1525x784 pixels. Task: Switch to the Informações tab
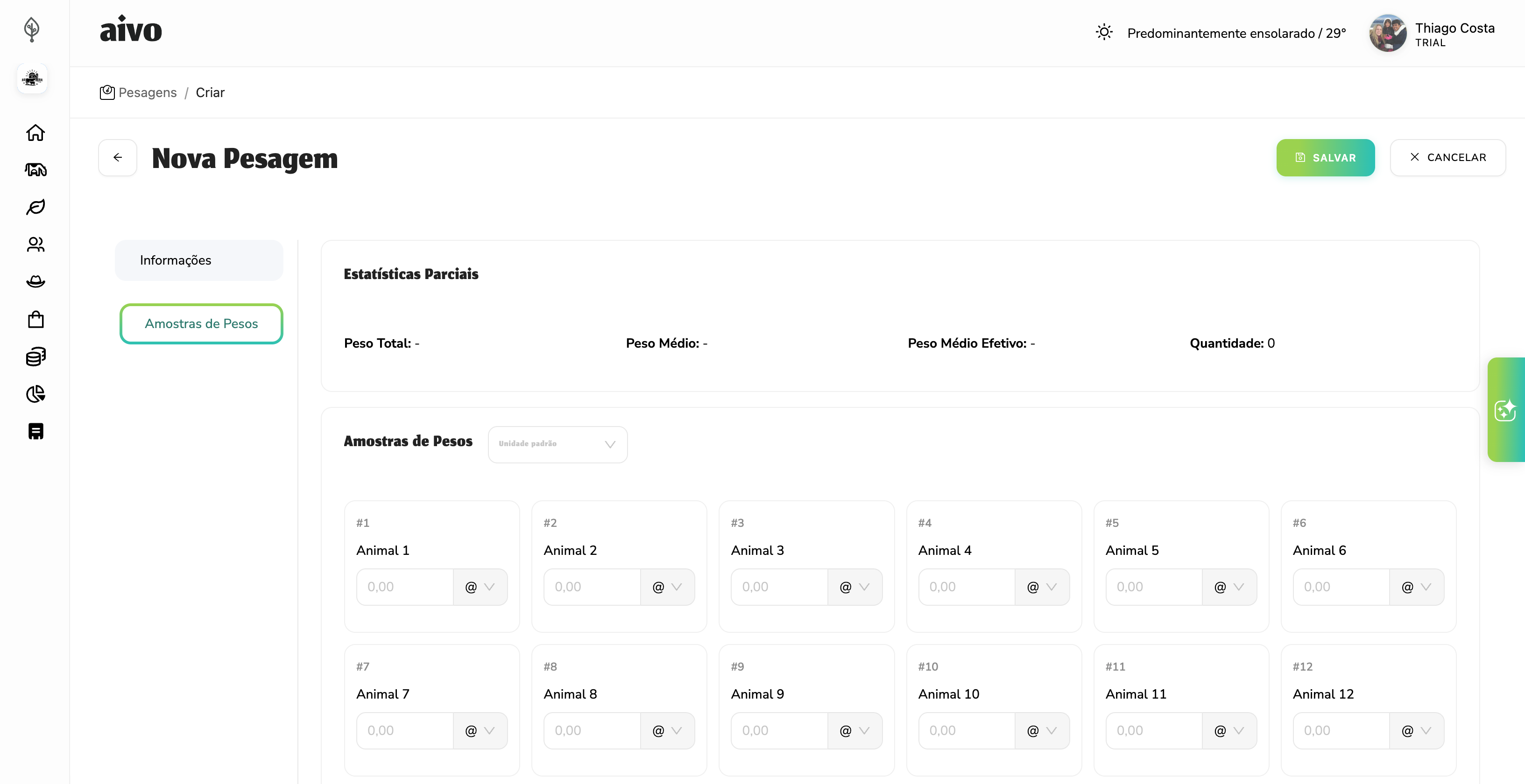199,260
